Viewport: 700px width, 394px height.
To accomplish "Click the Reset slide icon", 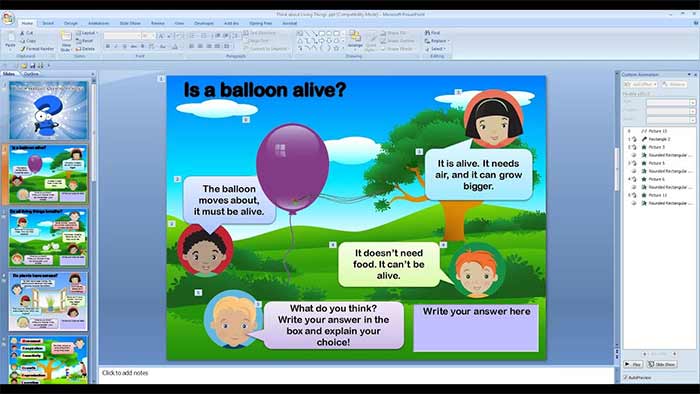I will pos(78,41).
